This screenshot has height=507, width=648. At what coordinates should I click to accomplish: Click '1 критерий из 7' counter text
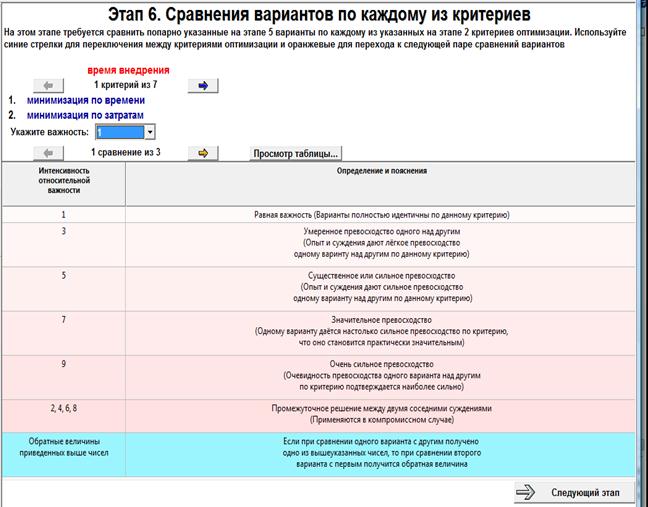pyautogui.click(x=126, y=85)
